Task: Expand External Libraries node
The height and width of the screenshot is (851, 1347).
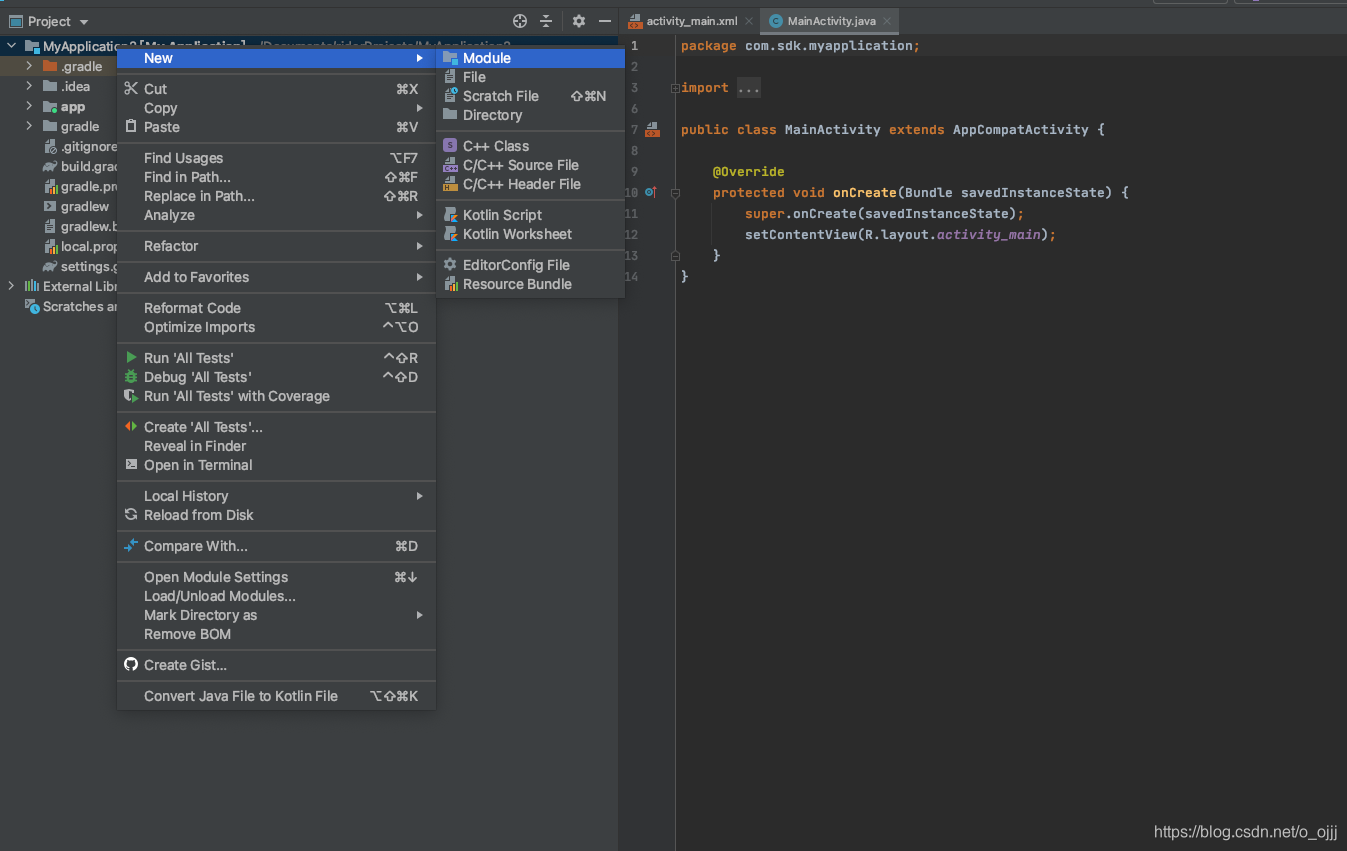Action: click(11, 286)
